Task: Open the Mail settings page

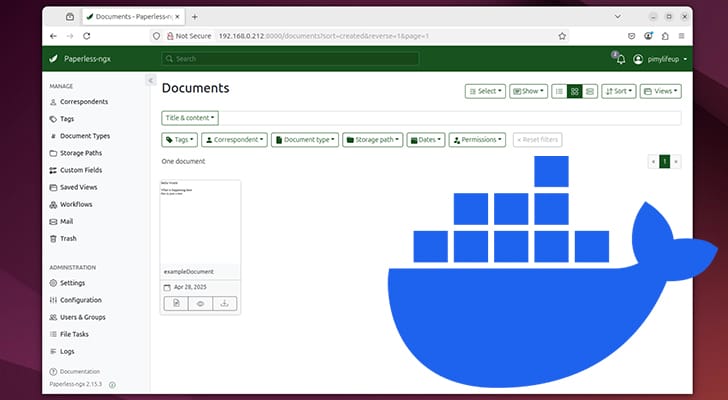Action: pos(61,221)
